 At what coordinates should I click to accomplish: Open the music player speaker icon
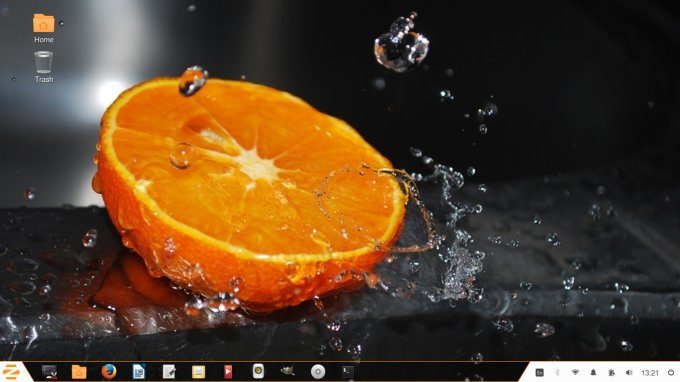258,371
